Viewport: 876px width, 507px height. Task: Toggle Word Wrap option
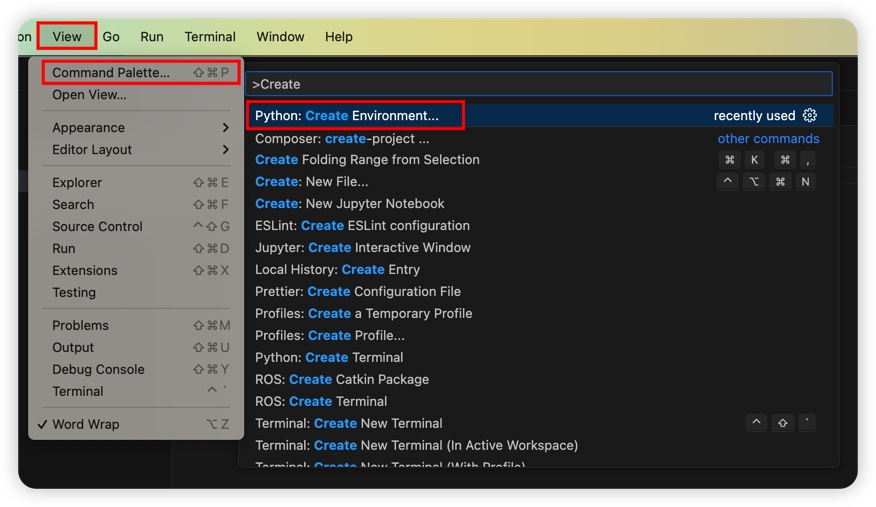coord(136,424)
